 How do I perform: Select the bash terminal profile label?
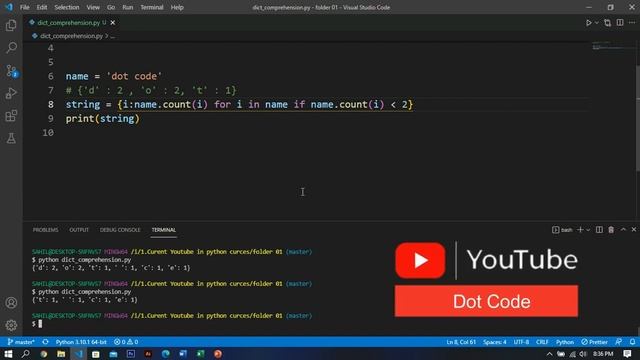562,230
